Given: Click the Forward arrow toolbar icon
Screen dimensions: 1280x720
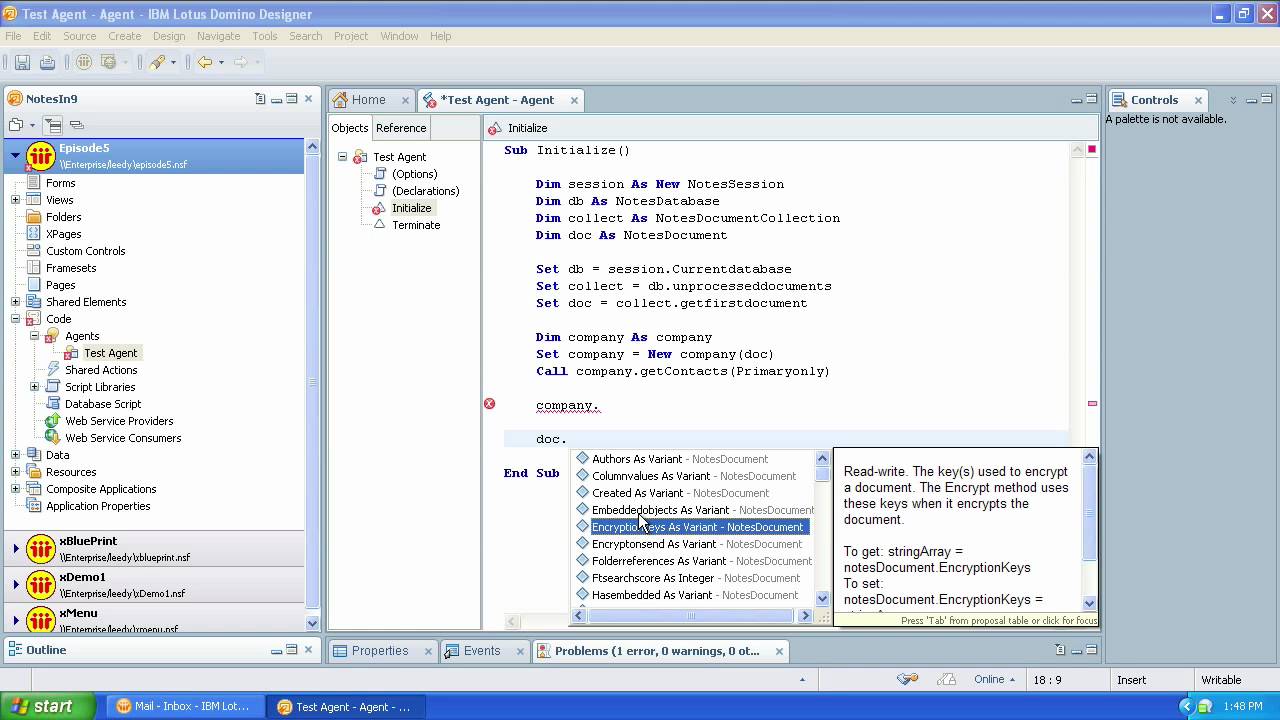Looking at the screenshot, I should tap(240, 62).
